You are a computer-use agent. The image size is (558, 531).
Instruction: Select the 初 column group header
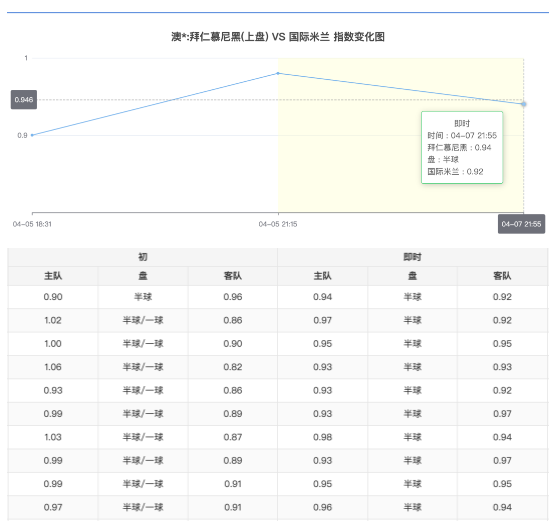[x=143, y=257]
